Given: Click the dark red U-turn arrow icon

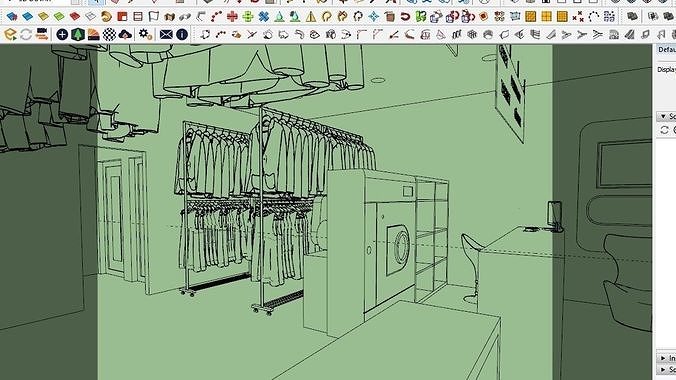Looking at the screenshot, I should pos(405,17).
